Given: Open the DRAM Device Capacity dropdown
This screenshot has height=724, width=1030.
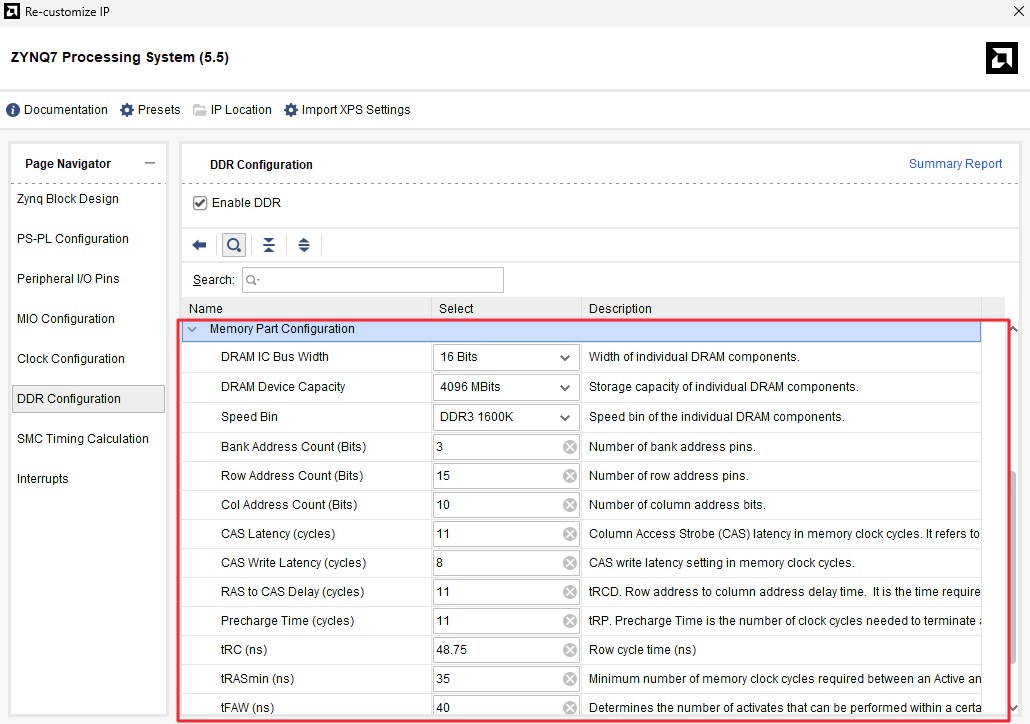Looking at the screenshot, I should pyautogui.click(x=506, y=387).
